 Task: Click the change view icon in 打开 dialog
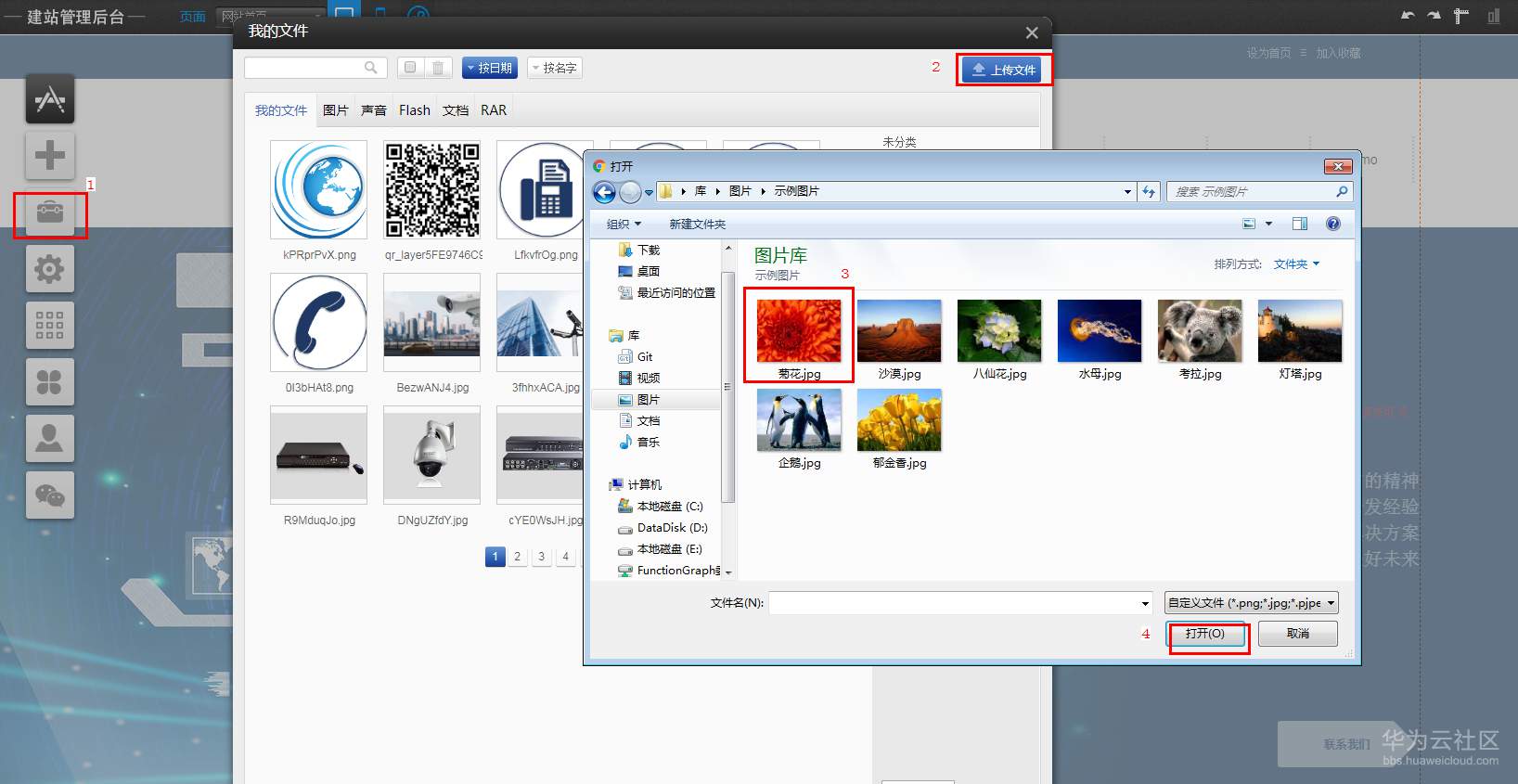[1249, 224]
